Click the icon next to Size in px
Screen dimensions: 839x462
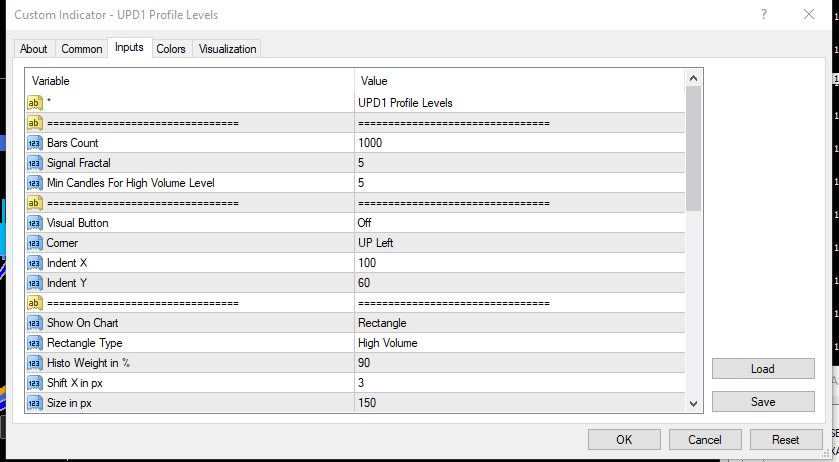tap(35, 403)
